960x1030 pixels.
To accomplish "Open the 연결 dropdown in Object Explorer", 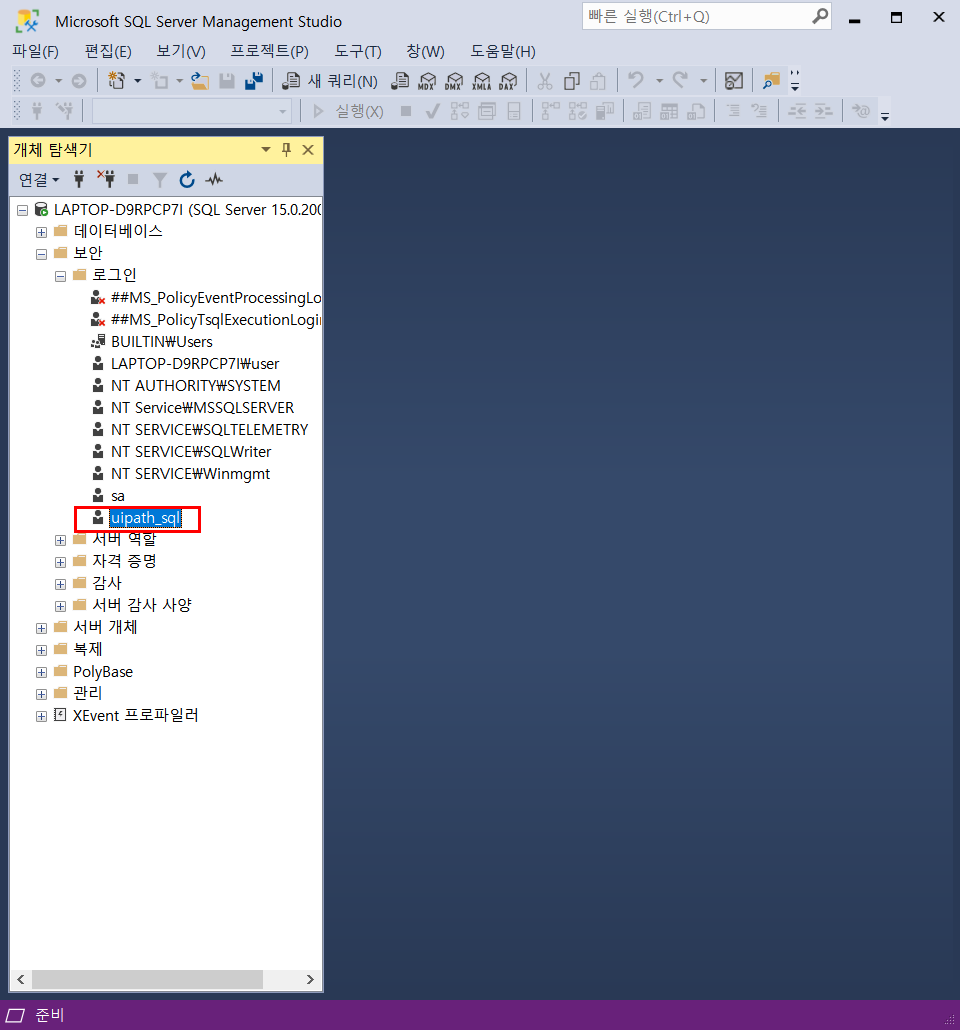I will coord(39,179).
